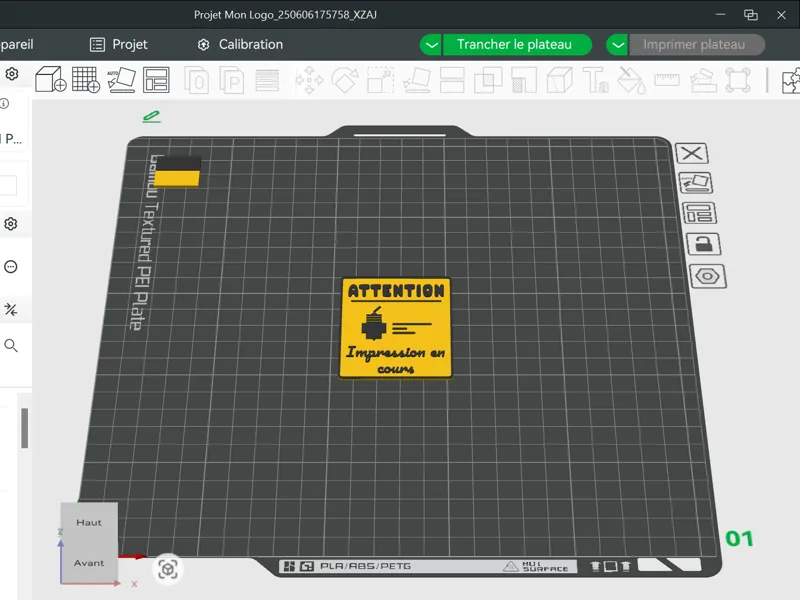Viewport: 800px width, 600px height.
Task: Open the color painting tool
Action: 631,80
